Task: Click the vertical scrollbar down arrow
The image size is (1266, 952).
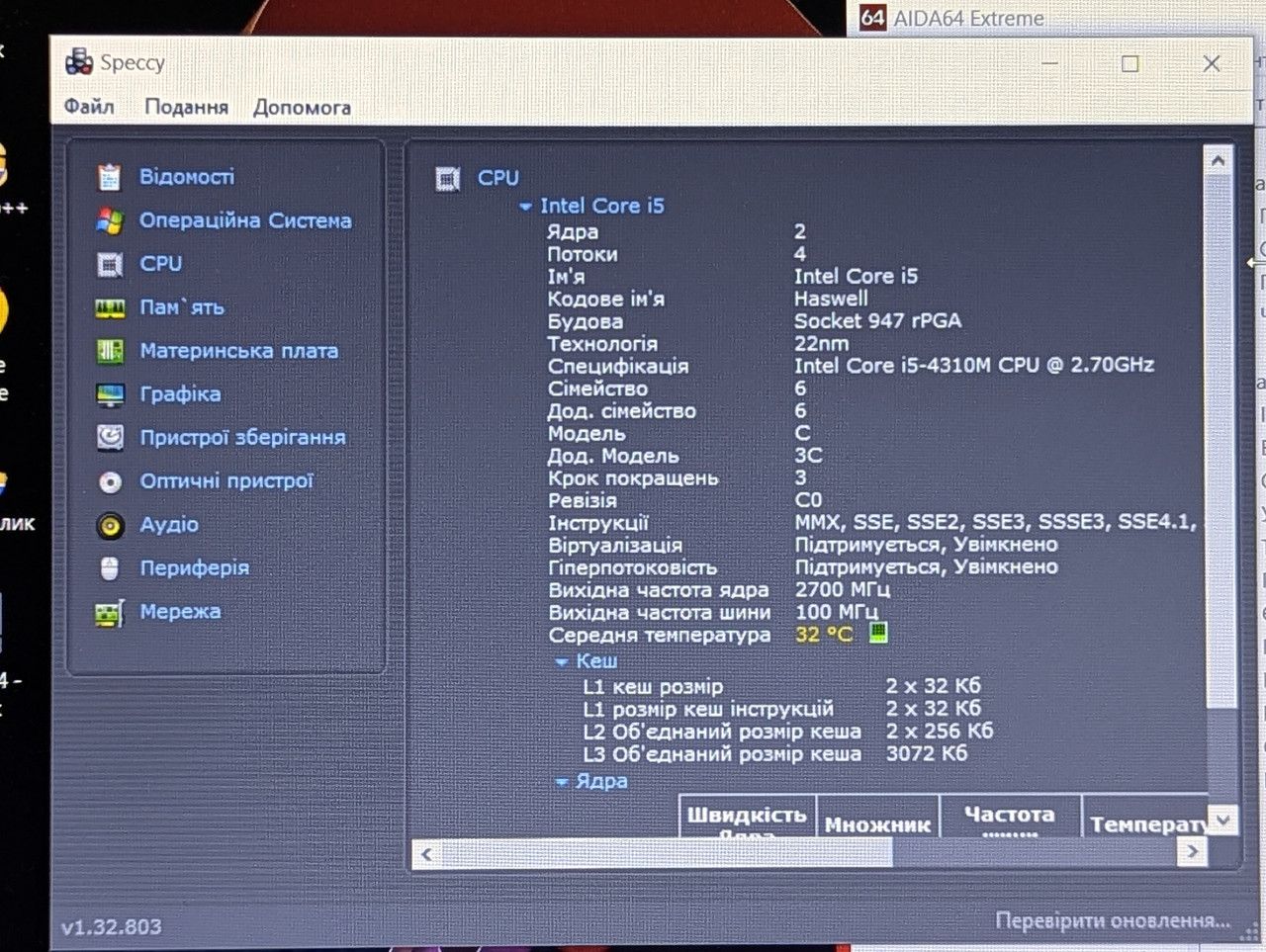Action: coord(1222,820)
